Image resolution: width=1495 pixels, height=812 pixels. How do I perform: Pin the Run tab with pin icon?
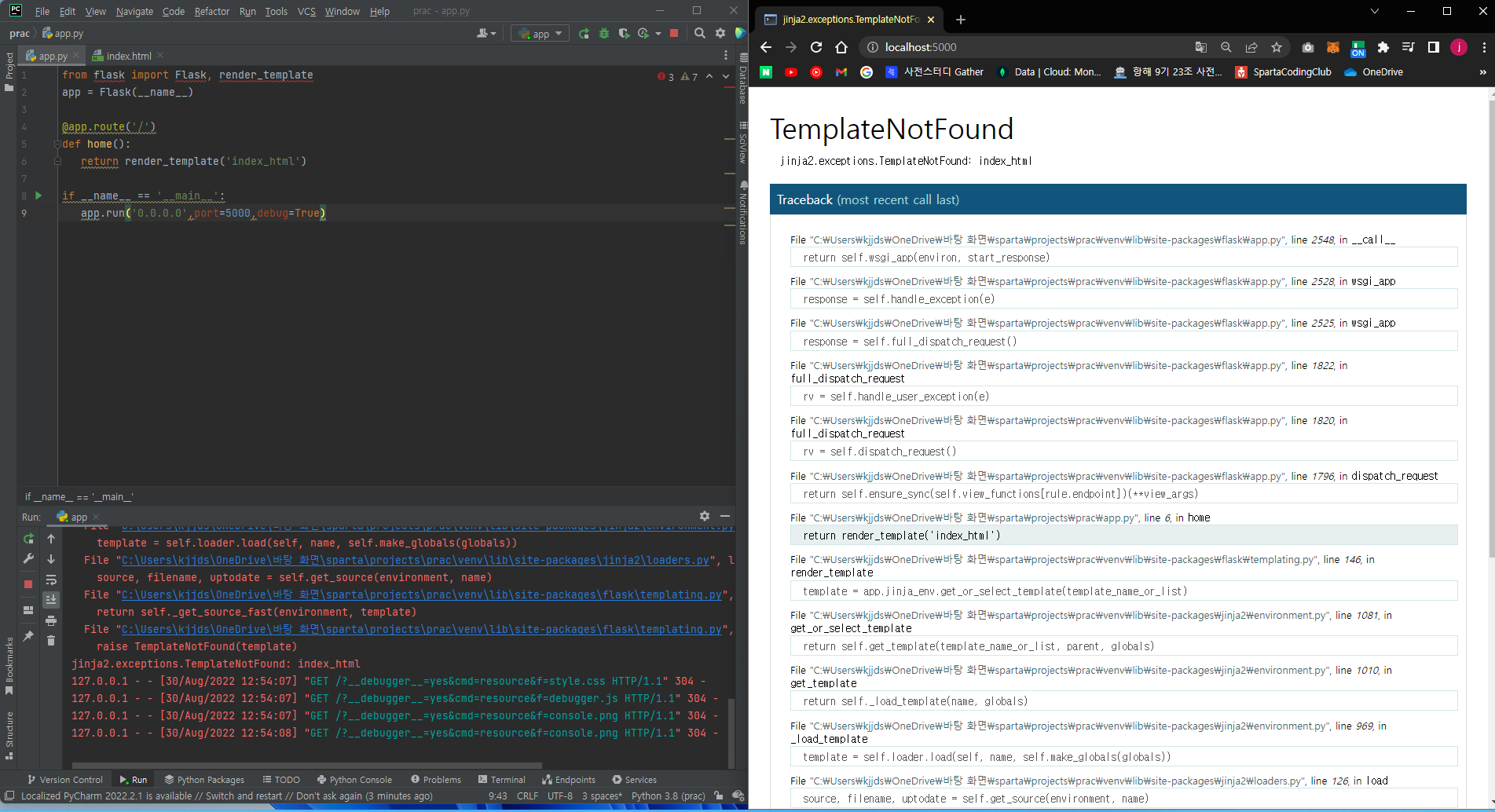coord(28,636)
